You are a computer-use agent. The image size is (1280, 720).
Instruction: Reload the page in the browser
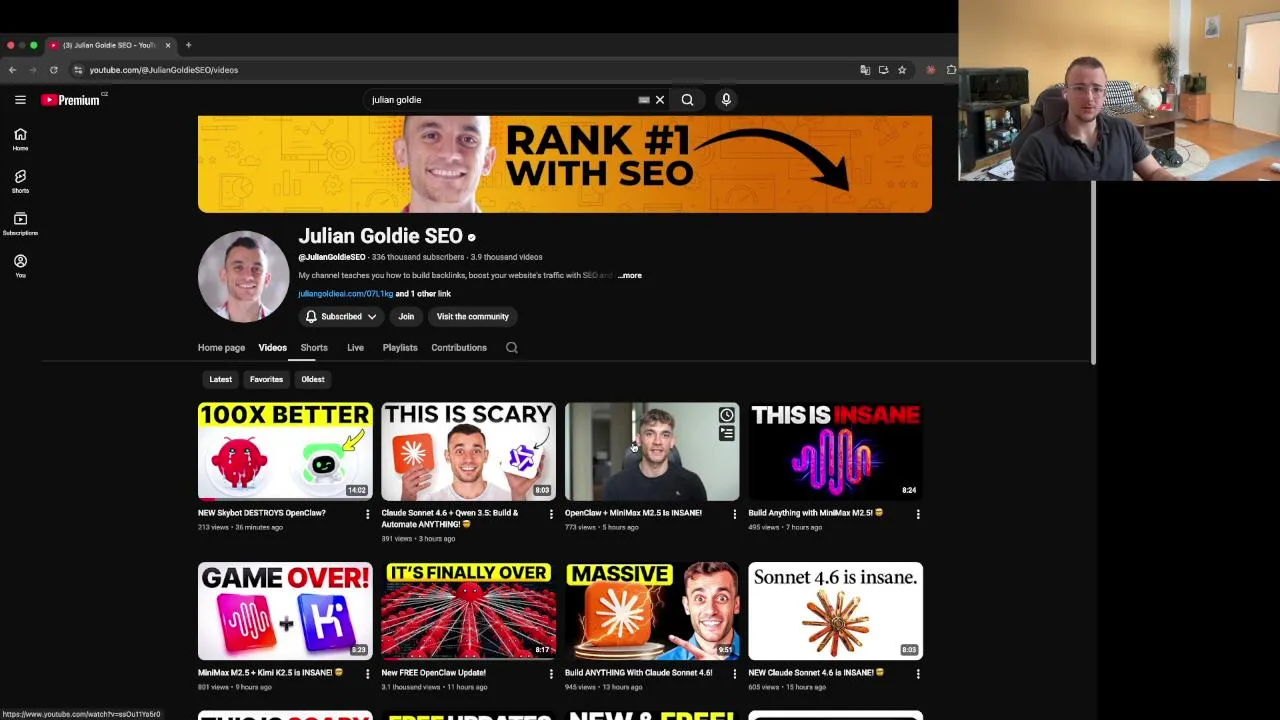(x=54, y=70)
